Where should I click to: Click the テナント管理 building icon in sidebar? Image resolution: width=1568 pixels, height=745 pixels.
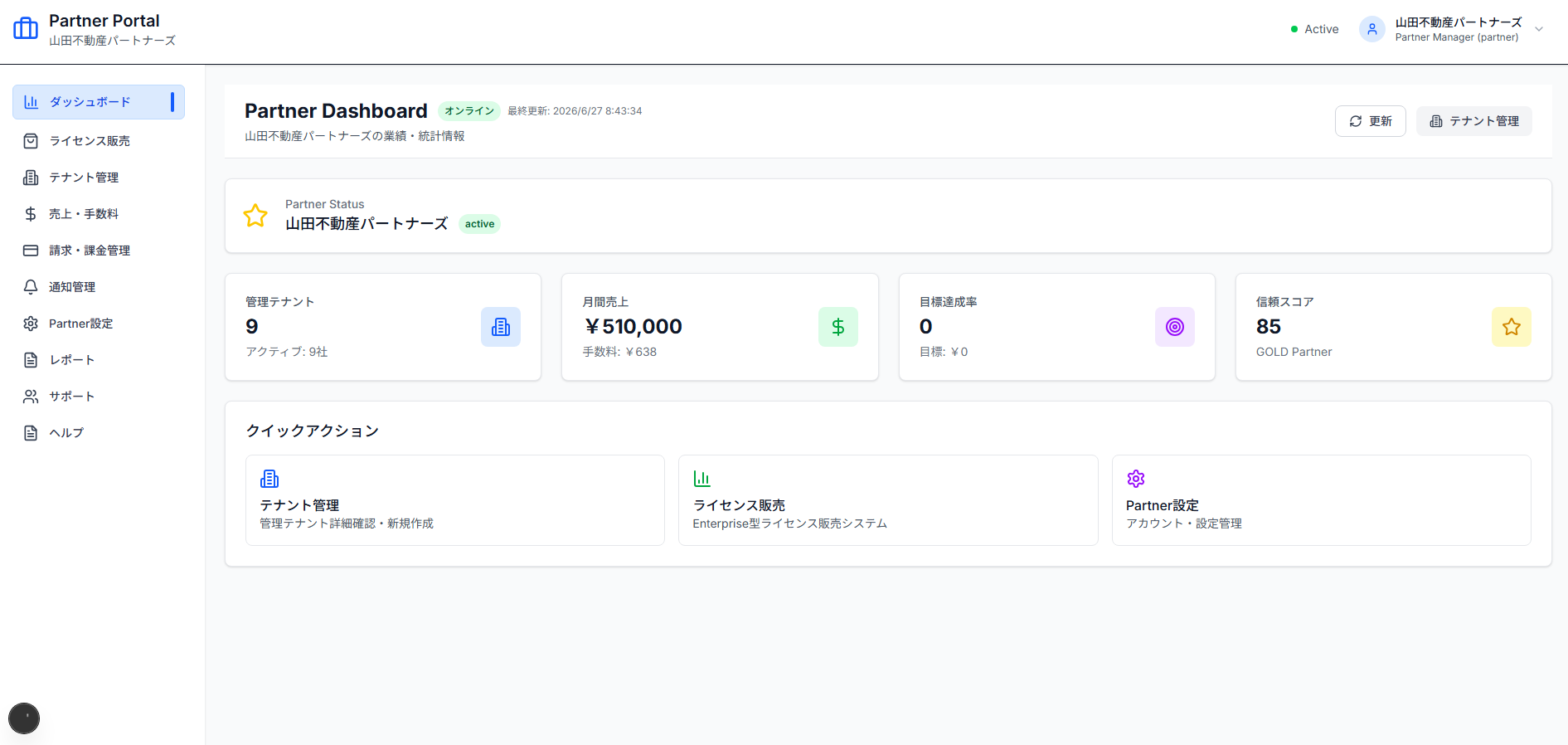click(31, 178)
